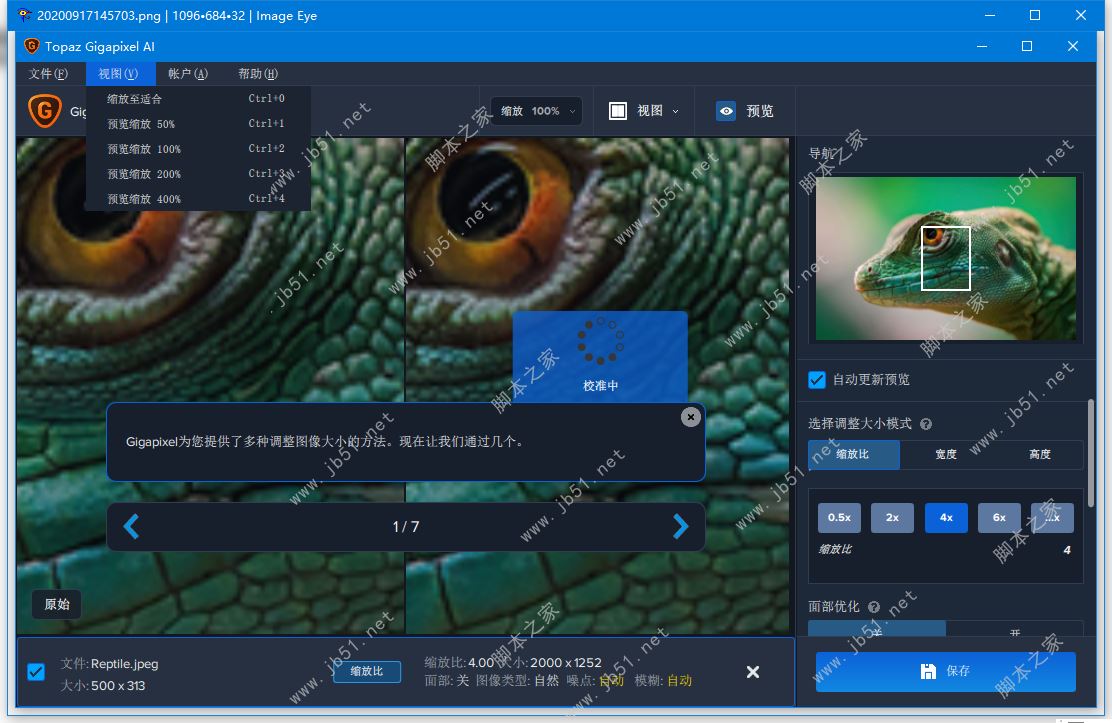Set scale to 0.5x

839,518
